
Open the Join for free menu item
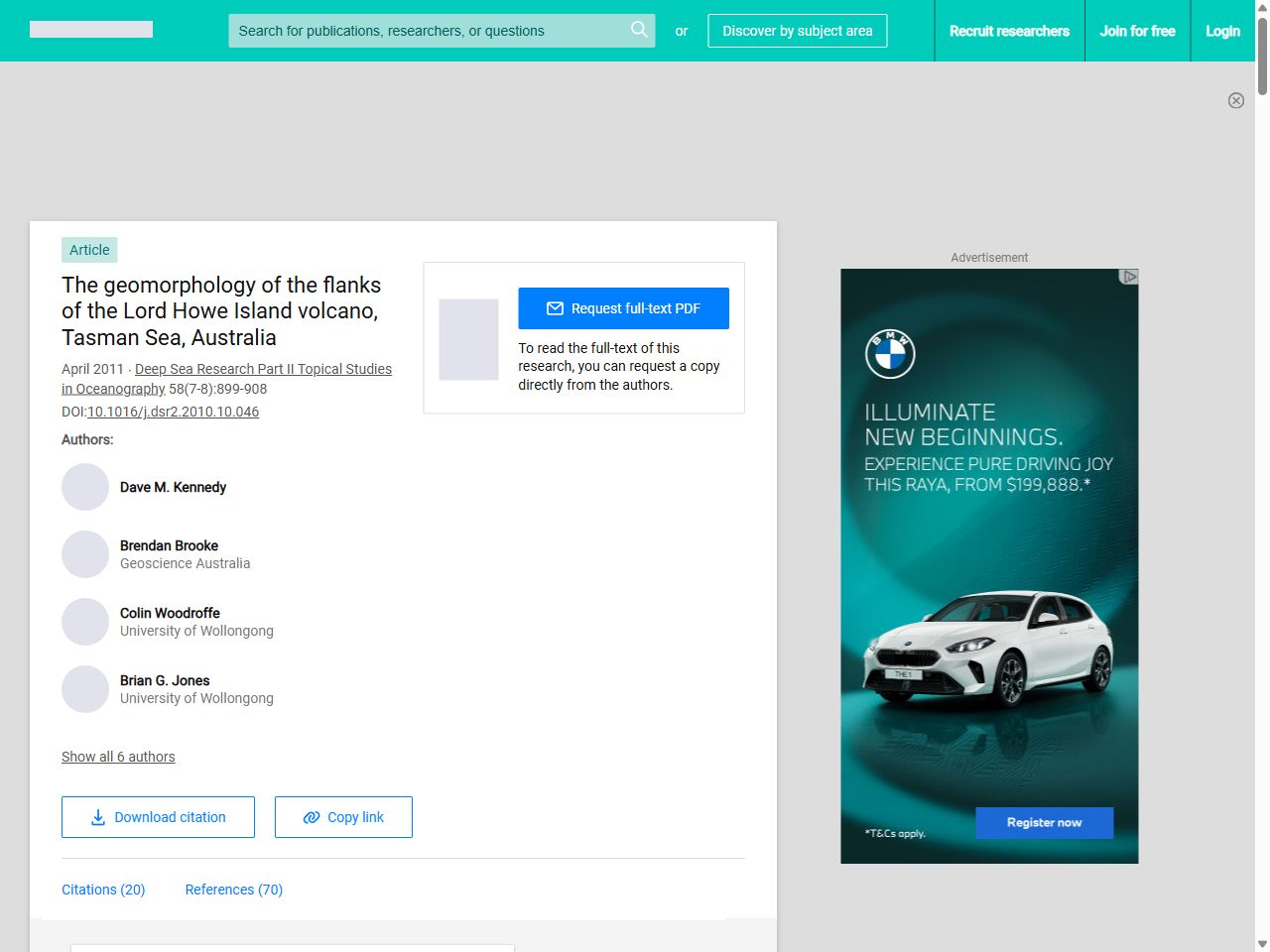[x=1137, y=31]
